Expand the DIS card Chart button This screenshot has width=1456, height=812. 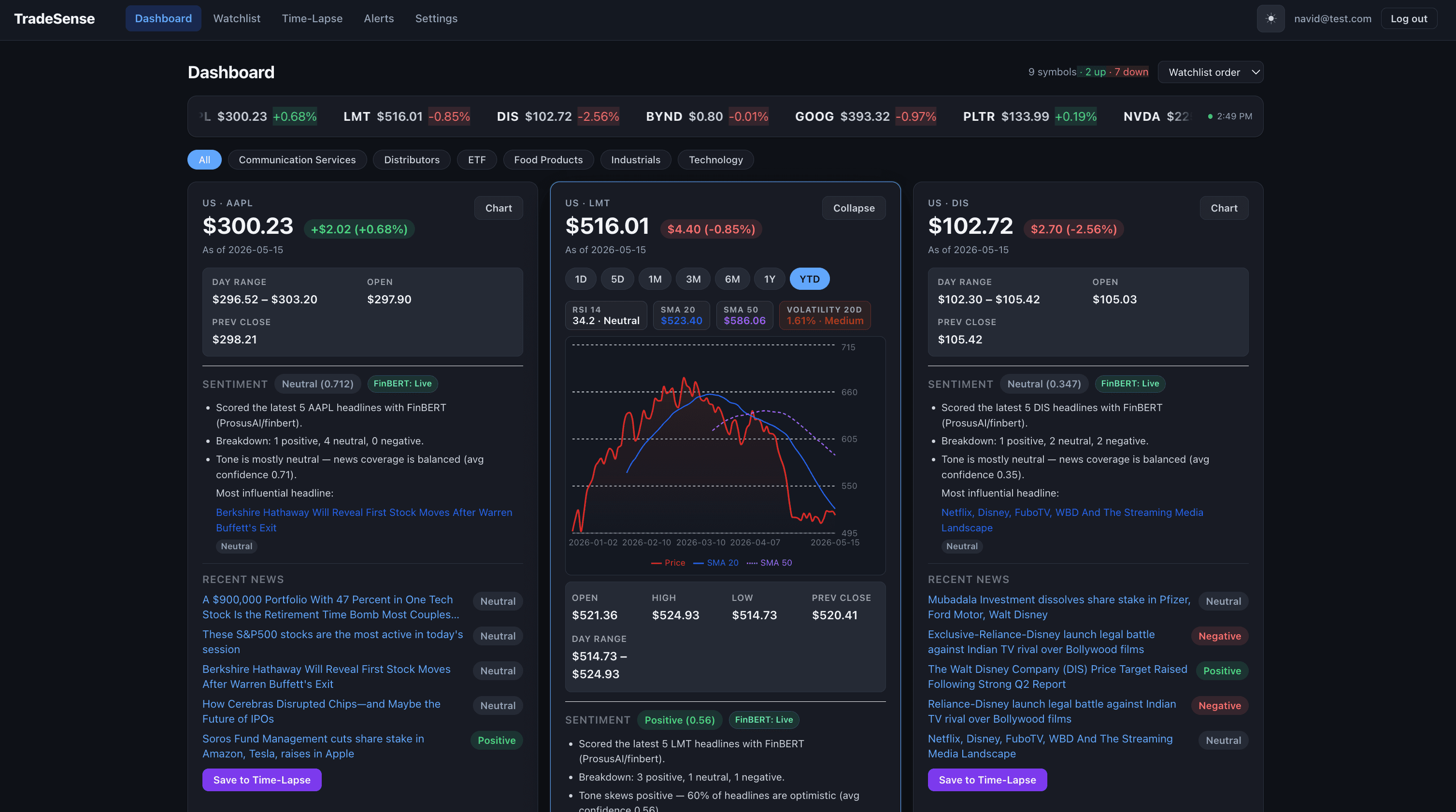1224,208
